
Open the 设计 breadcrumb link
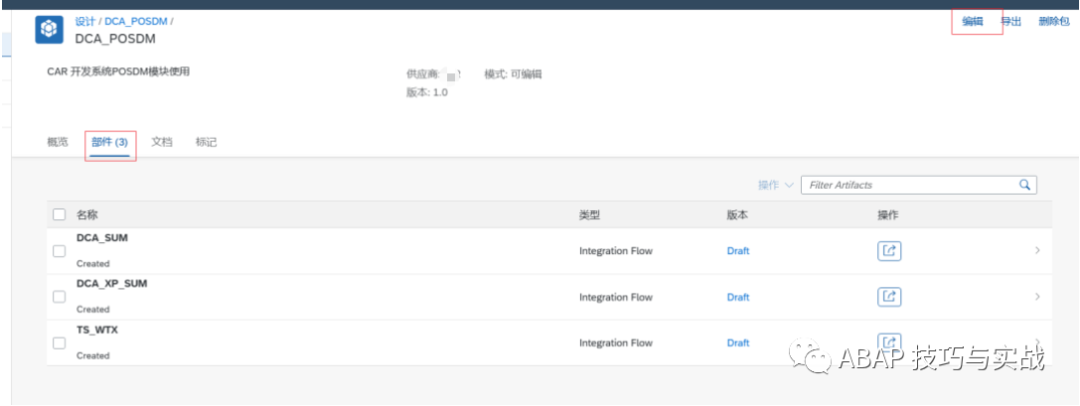(x=85, y=21)
